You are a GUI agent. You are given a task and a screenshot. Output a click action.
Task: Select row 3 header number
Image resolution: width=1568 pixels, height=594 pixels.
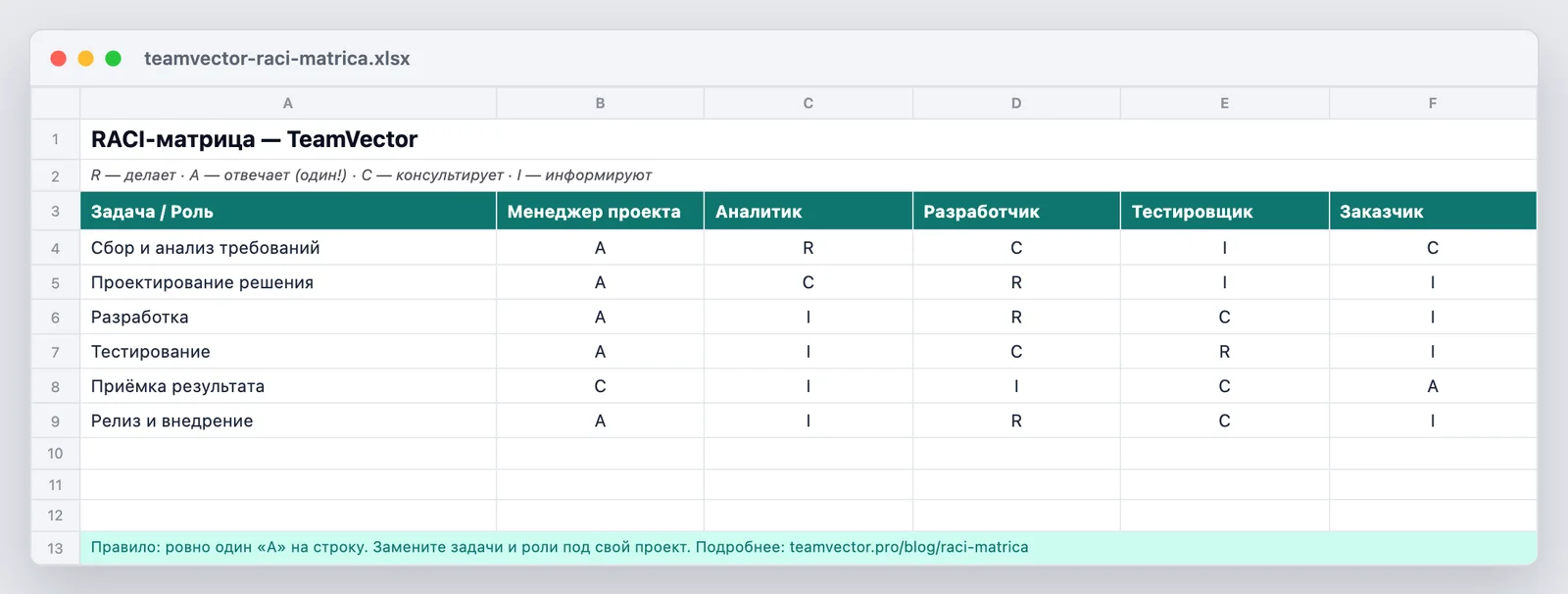[55, 211]
